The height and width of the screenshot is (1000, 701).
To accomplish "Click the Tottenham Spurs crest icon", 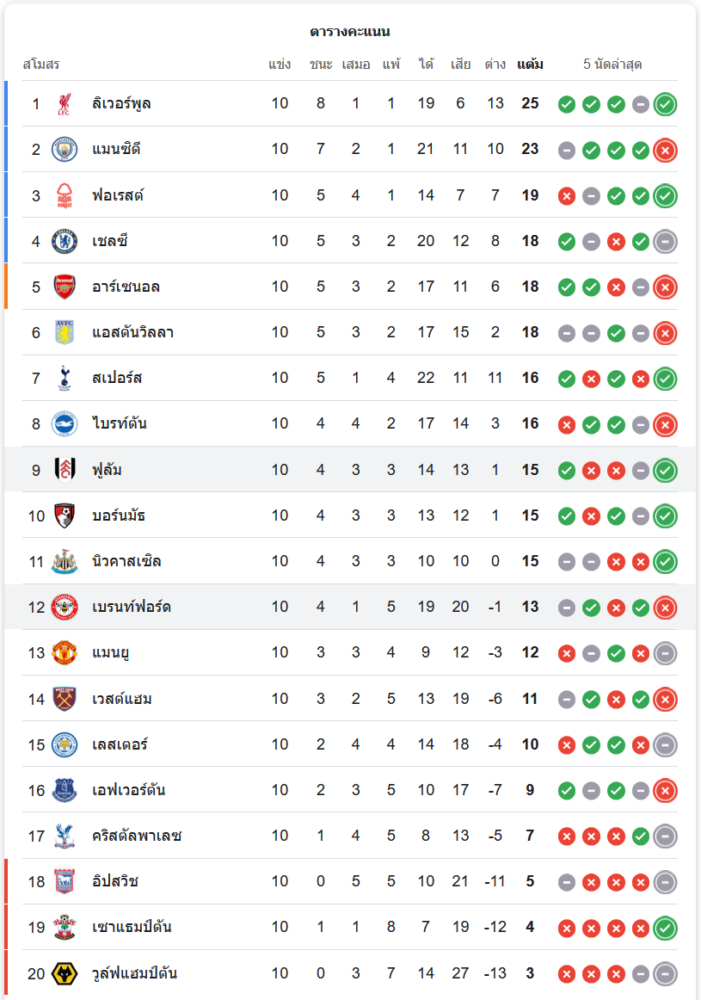I will click(x=64, y=378).
